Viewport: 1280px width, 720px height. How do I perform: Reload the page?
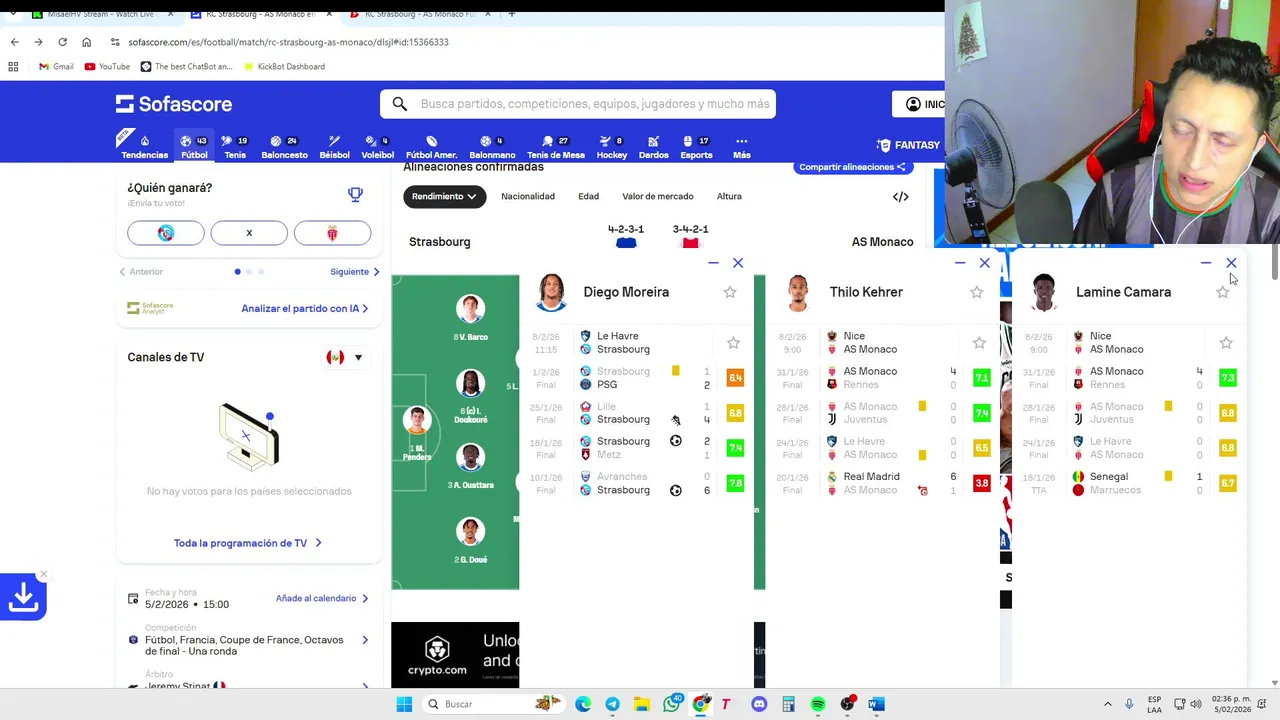(62, 42)
